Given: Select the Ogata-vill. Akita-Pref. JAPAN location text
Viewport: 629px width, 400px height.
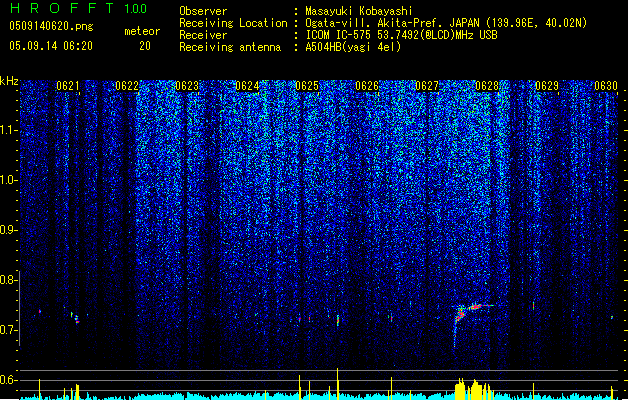Looking at the screenshot, I should click(446, 23).
